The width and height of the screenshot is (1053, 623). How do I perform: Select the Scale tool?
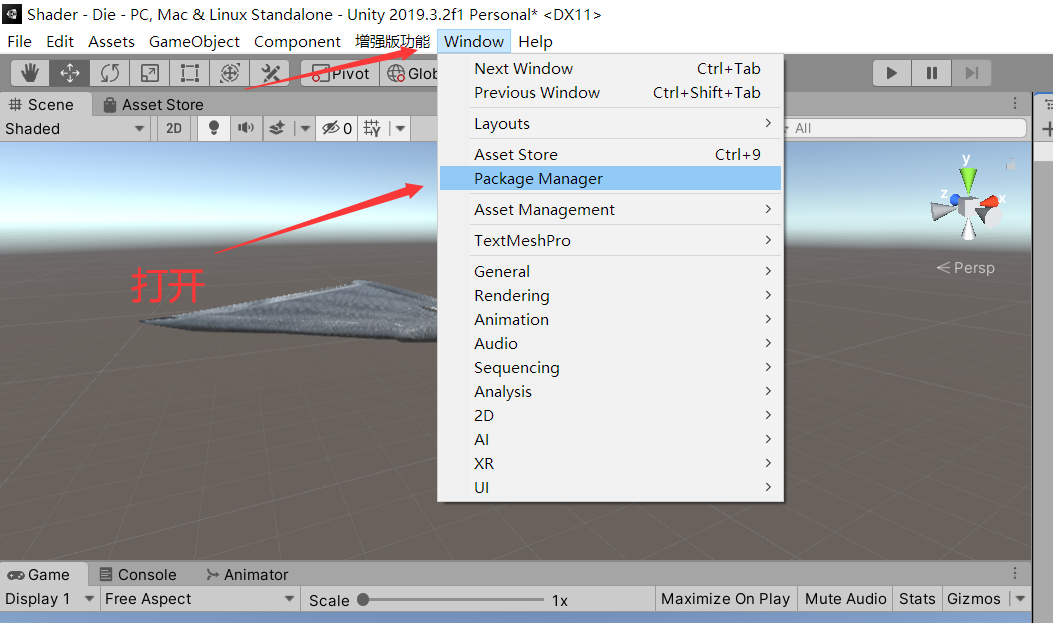[148, 72]
